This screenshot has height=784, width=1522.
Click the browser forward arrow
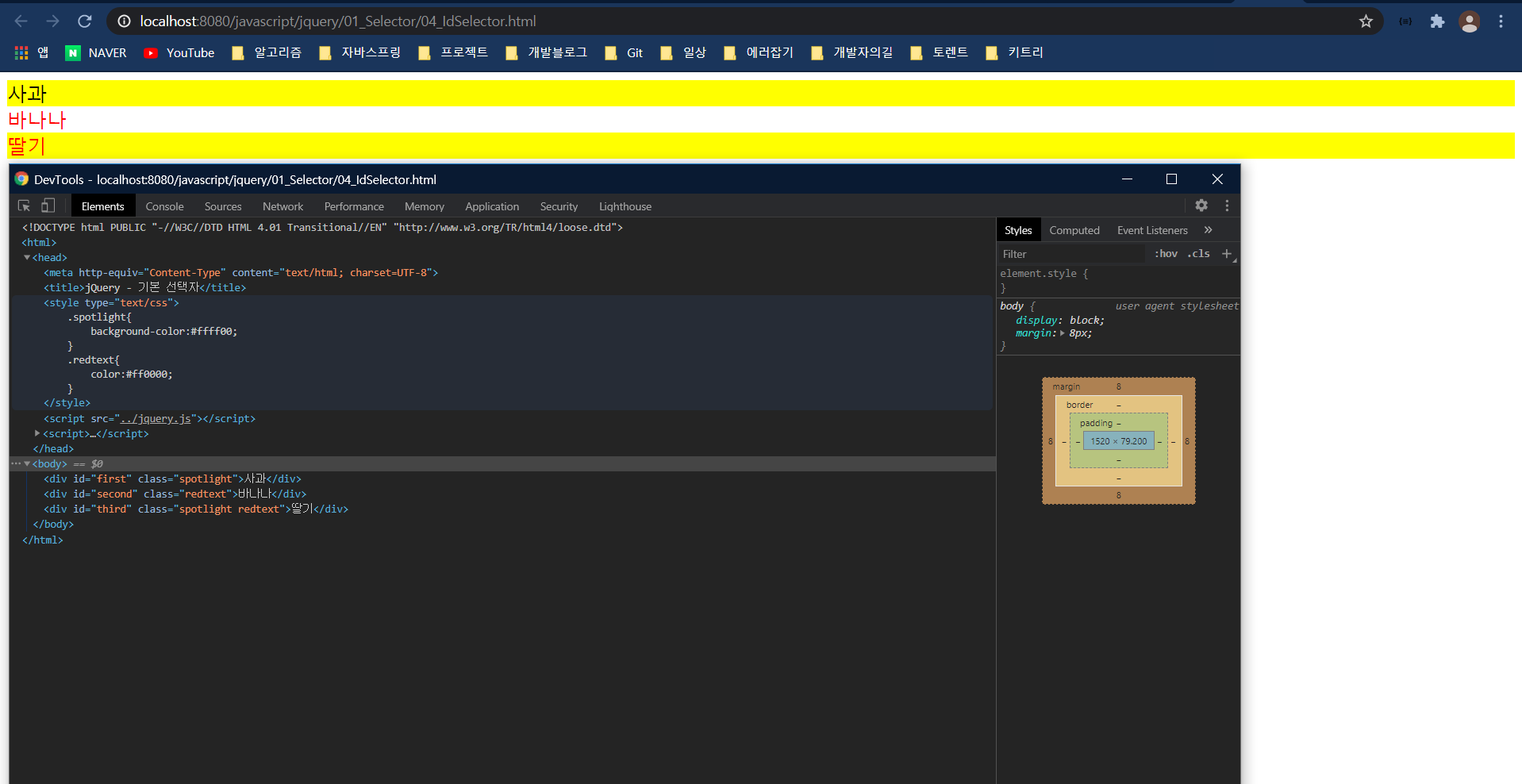[52, 21]
